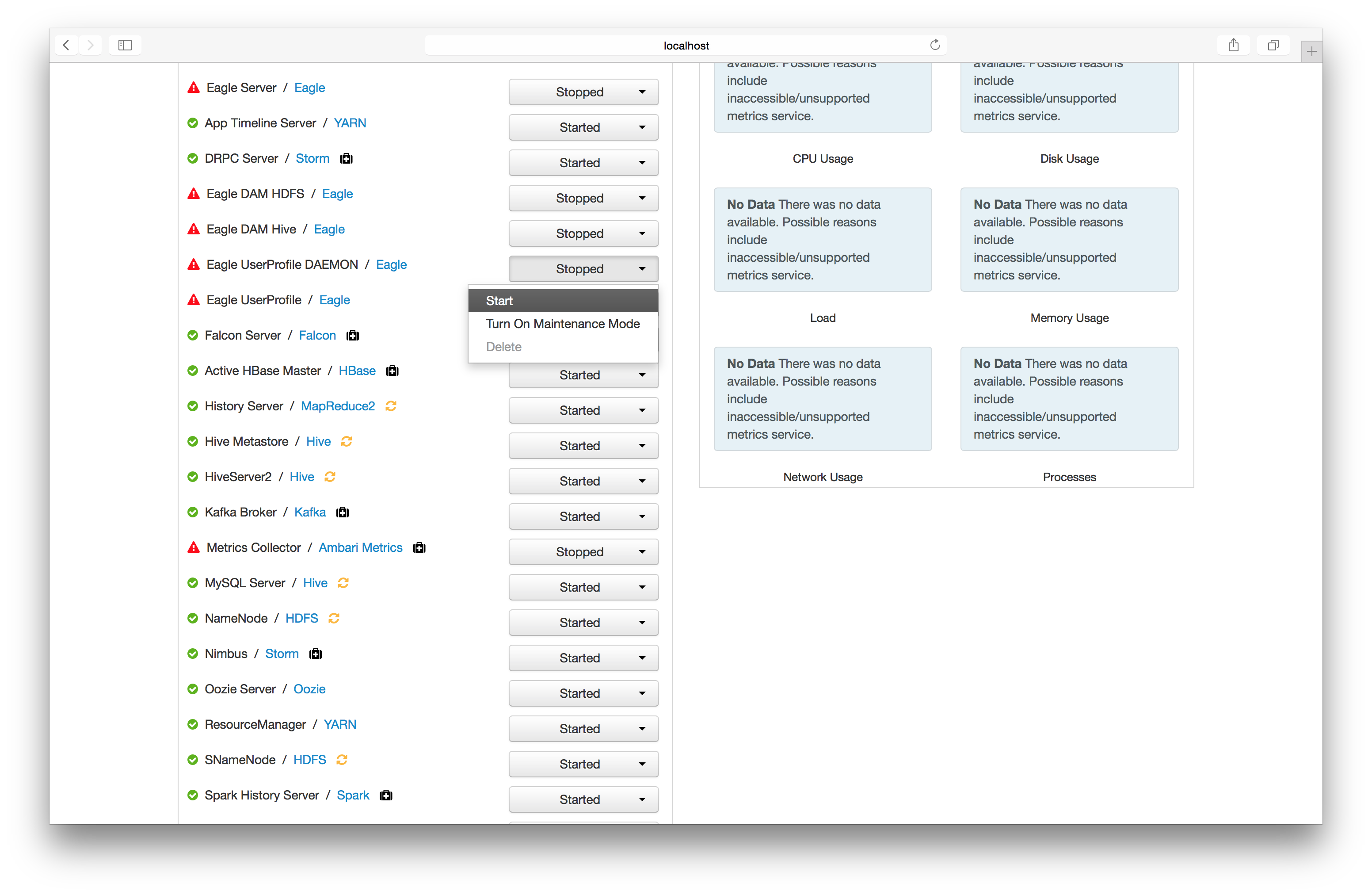Click the green status icon for NameNode

point(193,618)
